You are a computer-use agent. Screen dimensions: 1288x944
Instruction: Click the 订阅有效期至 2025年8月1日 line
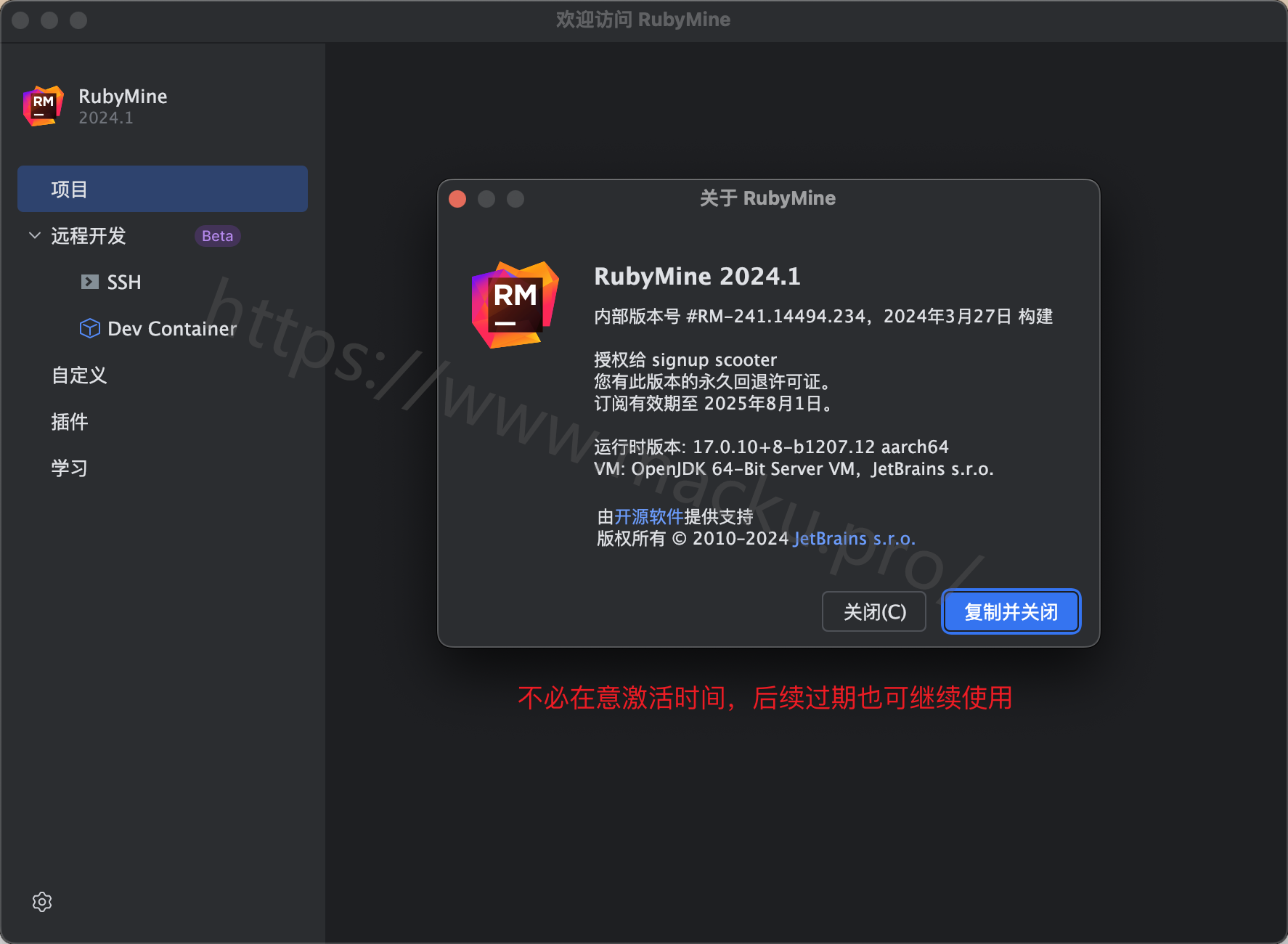pos(714,403)
